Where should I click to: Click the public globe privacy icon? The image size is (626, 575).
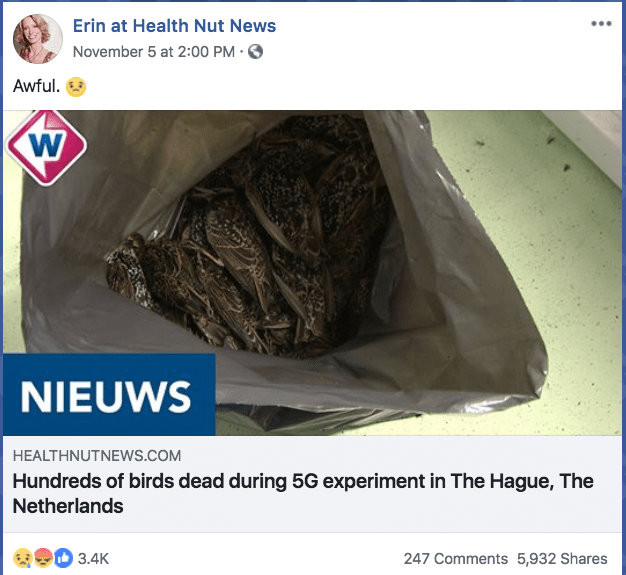[256, 52]
